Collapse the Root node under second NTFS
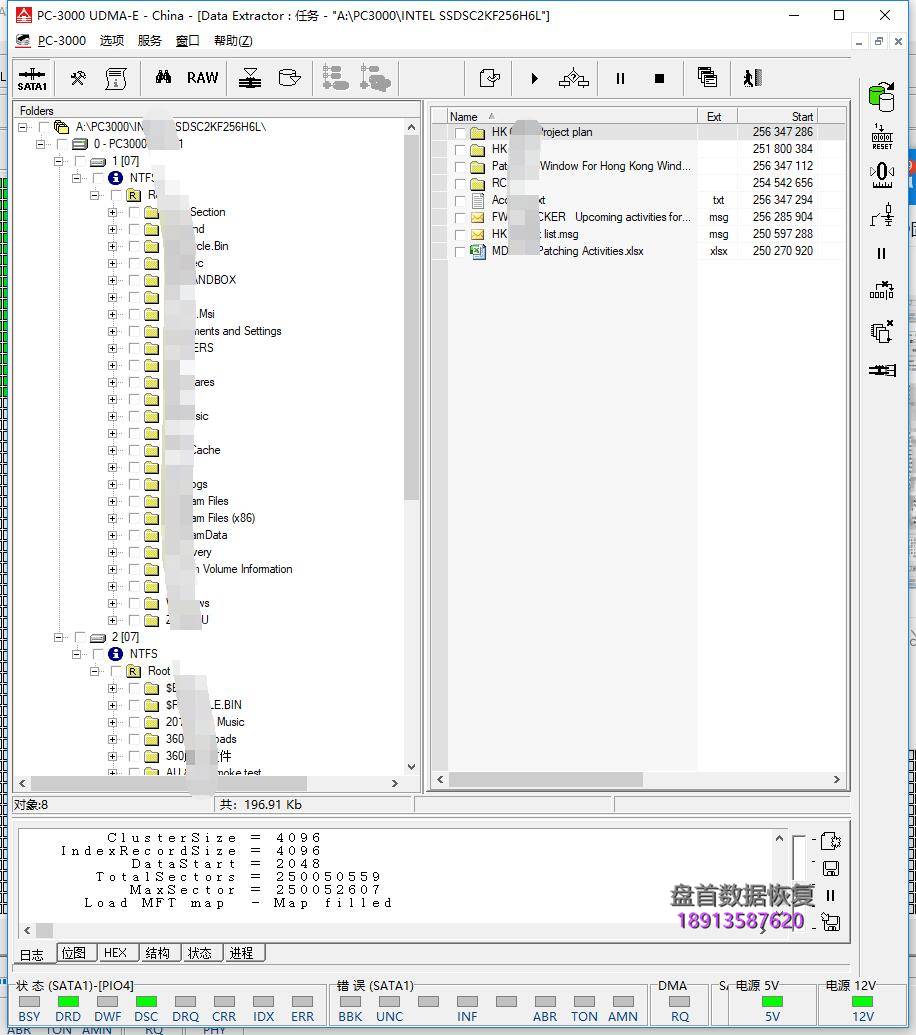 [x=94, y=671]
